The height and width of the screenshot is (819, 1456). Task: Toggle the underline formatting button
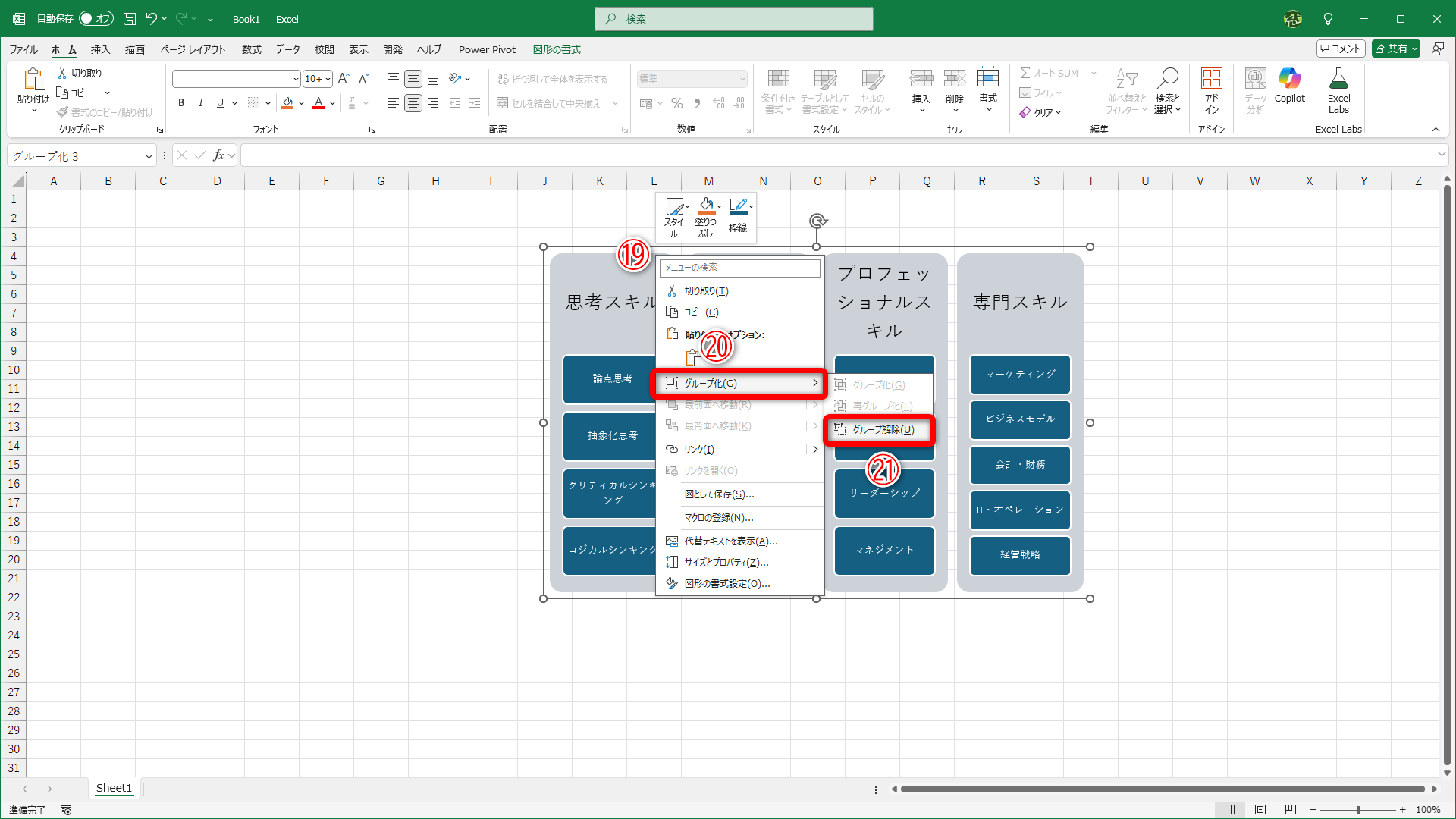[x=220, y=103]
